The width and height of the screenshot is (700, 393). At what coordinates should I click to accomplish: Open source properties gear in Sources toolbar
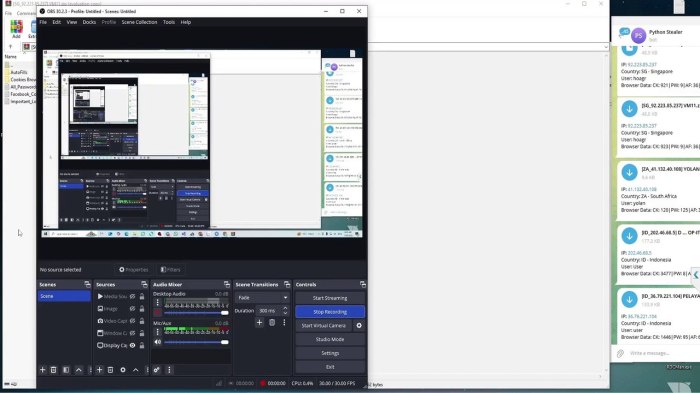(x=123, y=370)
